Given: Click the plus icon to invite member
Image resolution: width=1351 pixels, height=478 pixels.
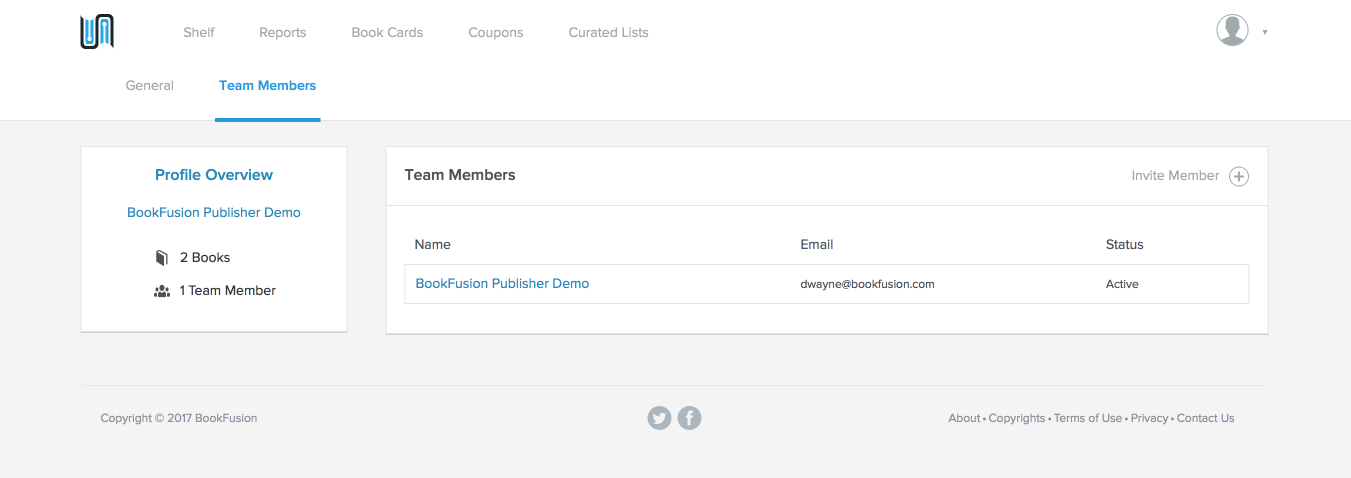Looking at the screenshot, I should [x=1239, y=177].
